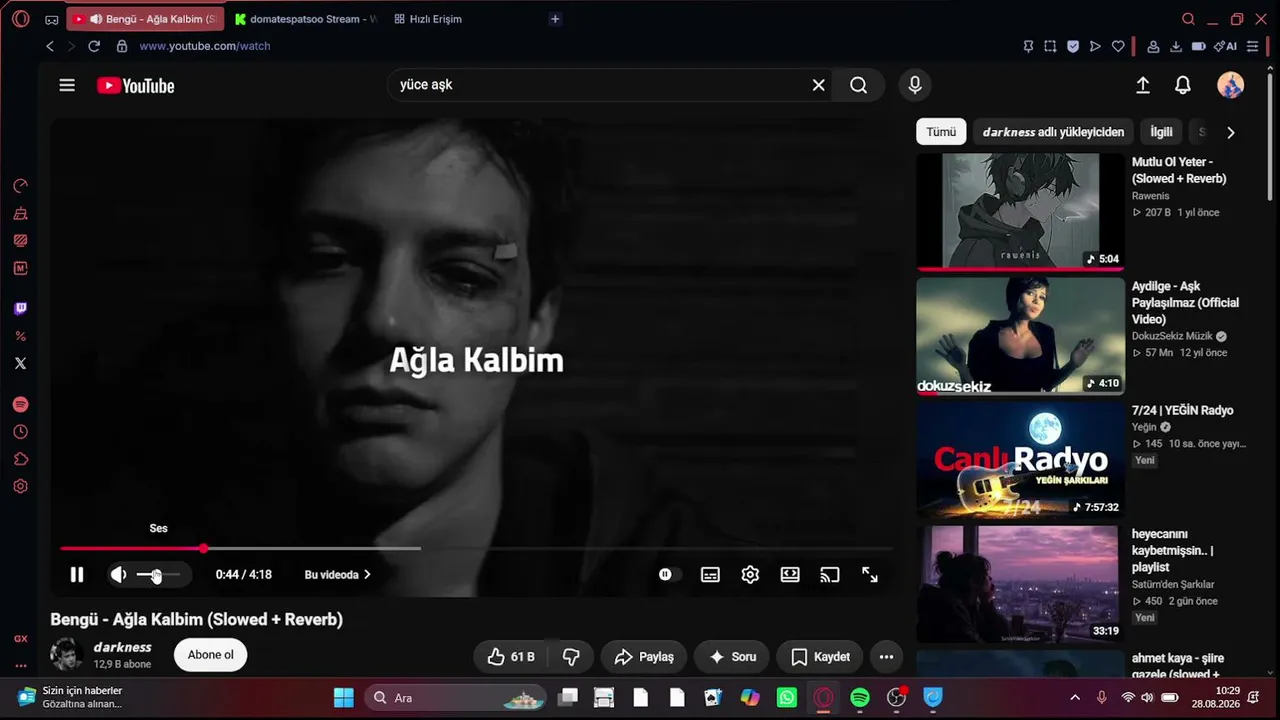
Task: Open the X icon in the Opera sidebar
Action: [20, 363]
